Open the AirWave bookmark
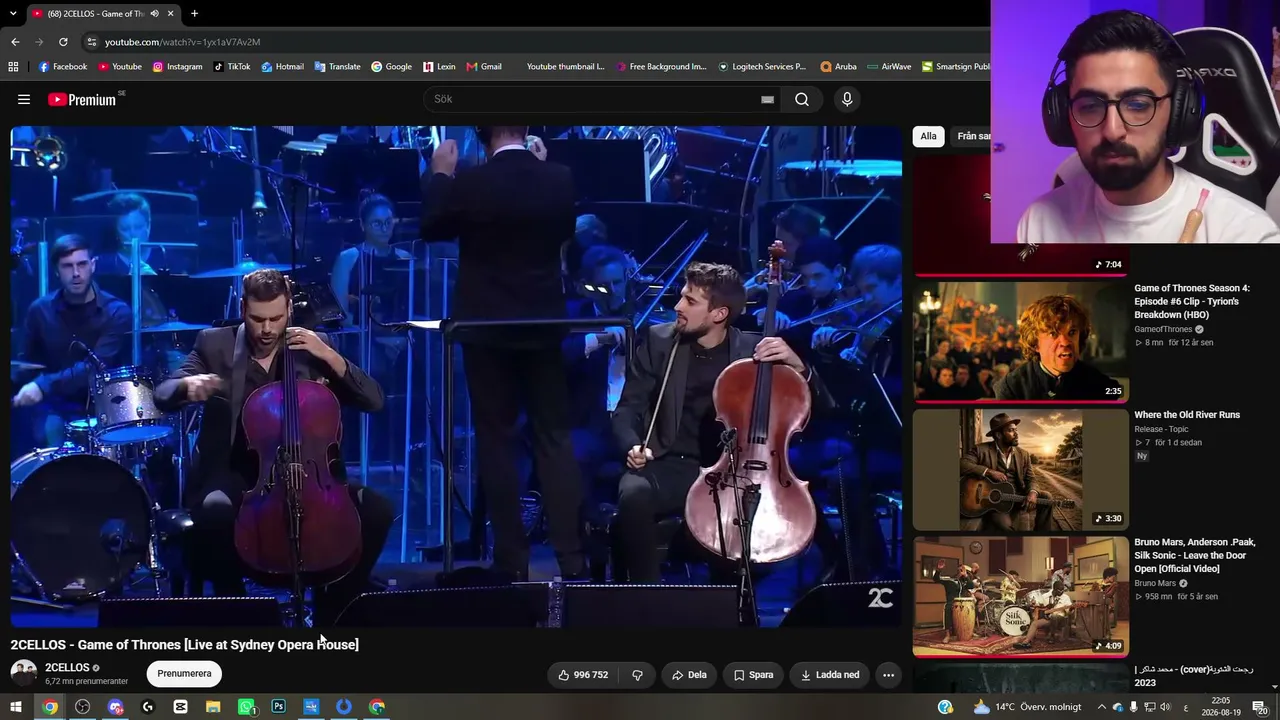This screenshot has width=1280, height=720. pos(889,67)
